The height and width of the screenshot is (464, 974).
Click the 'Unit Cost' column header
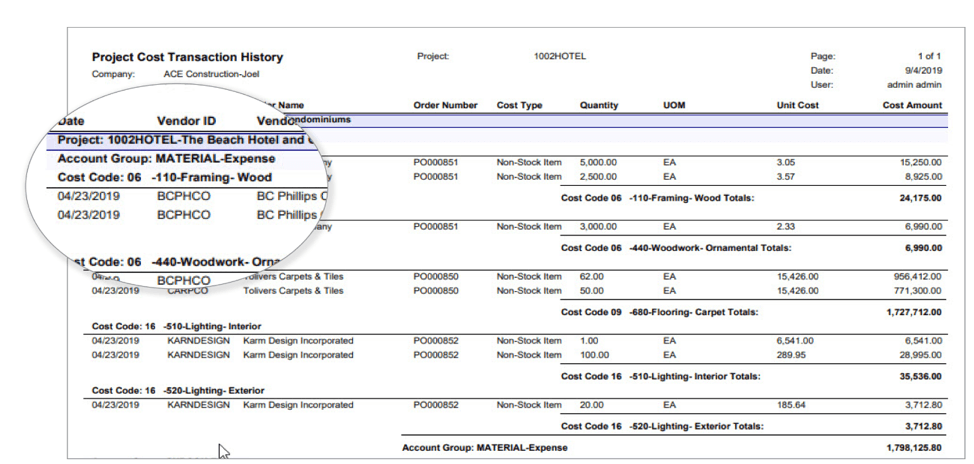pos(796,106)
